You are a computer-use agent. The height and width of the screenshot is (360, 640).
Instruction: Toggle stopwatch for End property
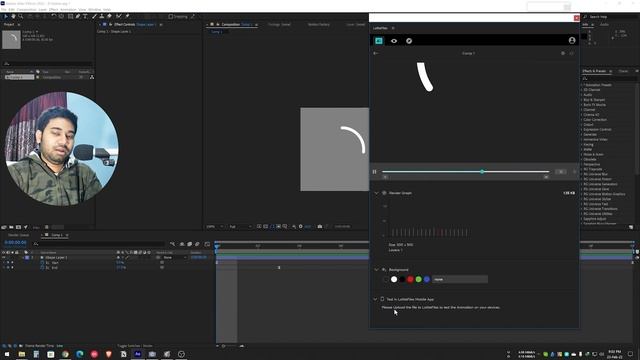[x=42, y=267]
